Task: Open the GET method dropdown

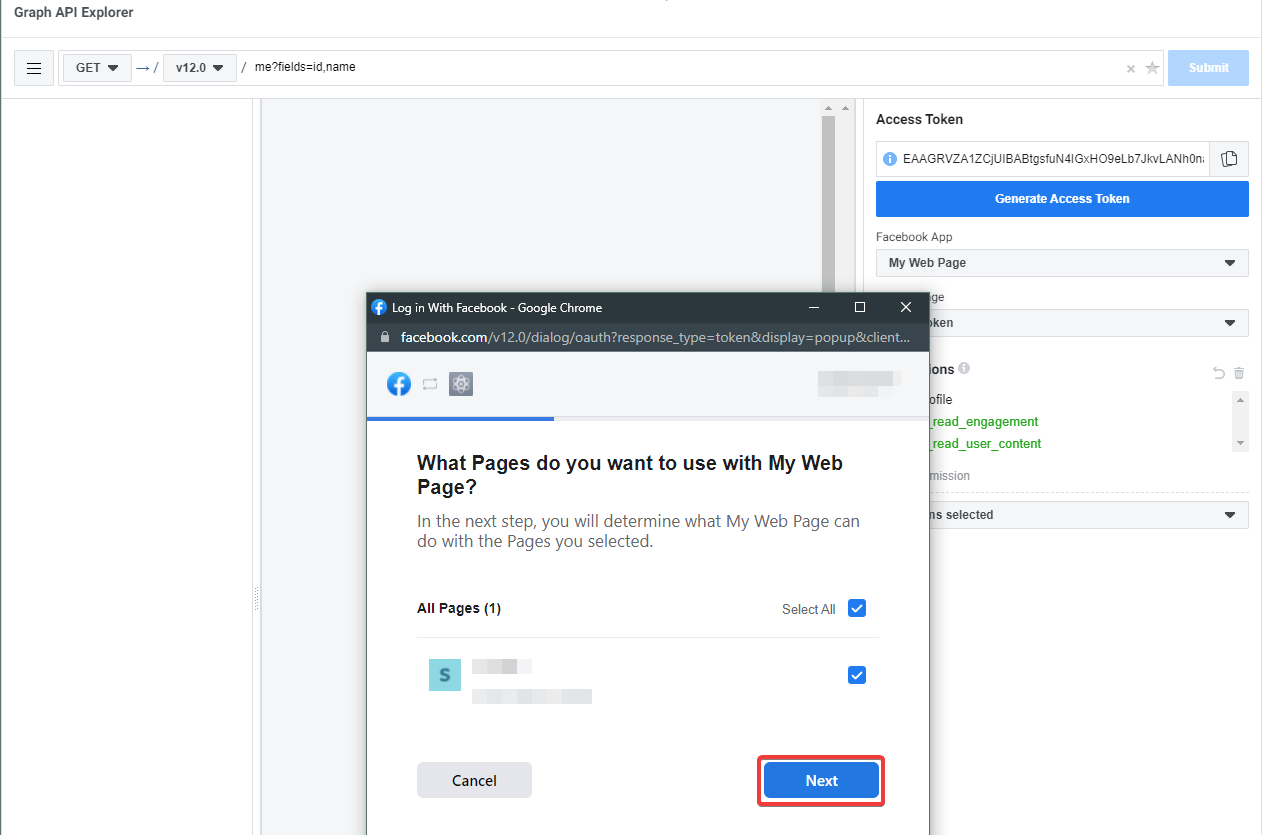Action: click(x=97, y=68)
